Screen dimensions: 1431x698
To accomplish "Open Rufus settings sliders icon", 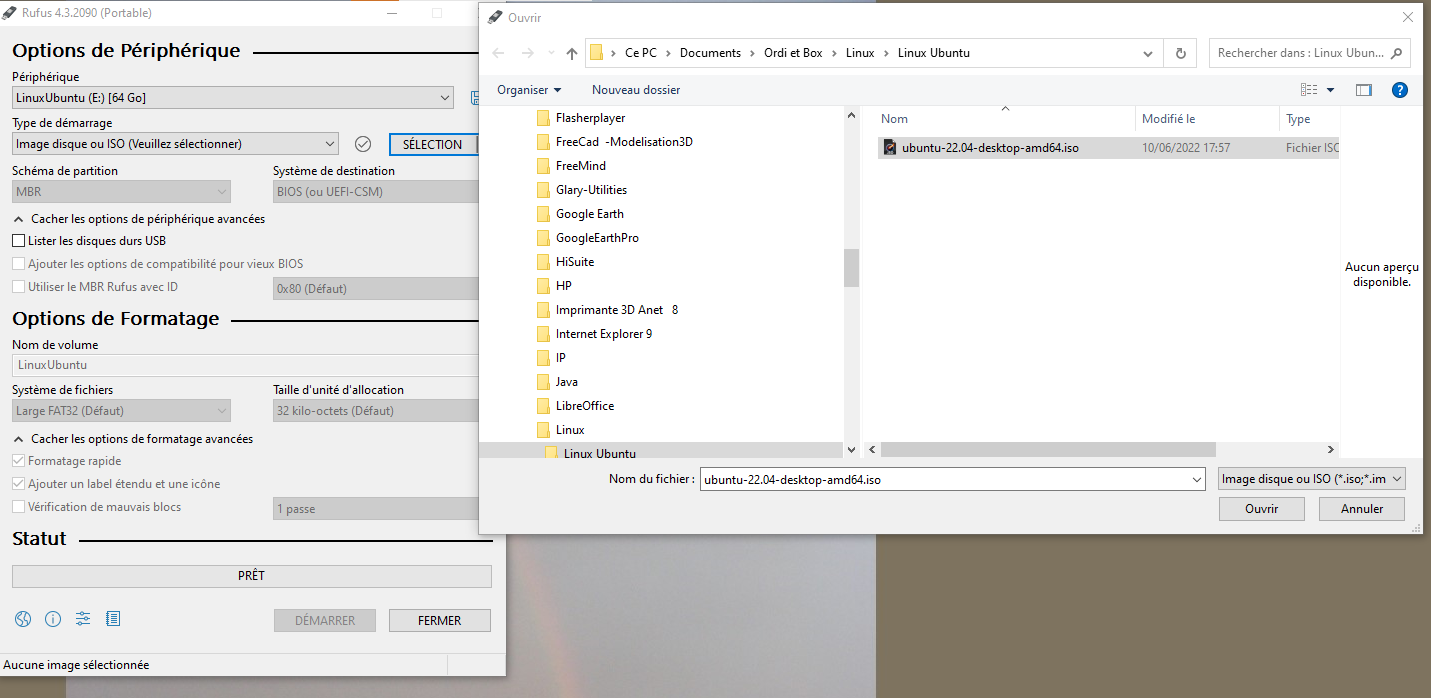I will click(83, 619).
